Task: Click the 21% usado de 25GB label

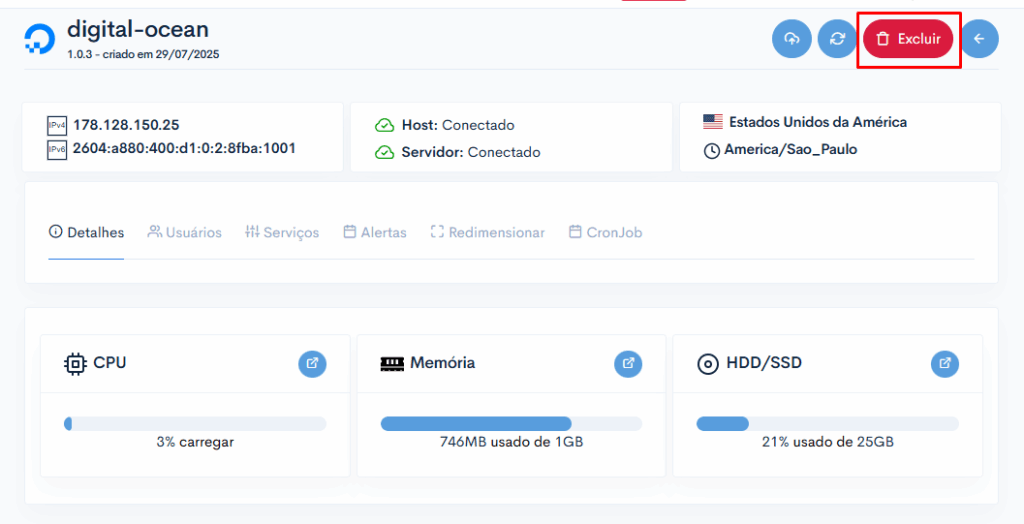Action: (x=827, y=442)
